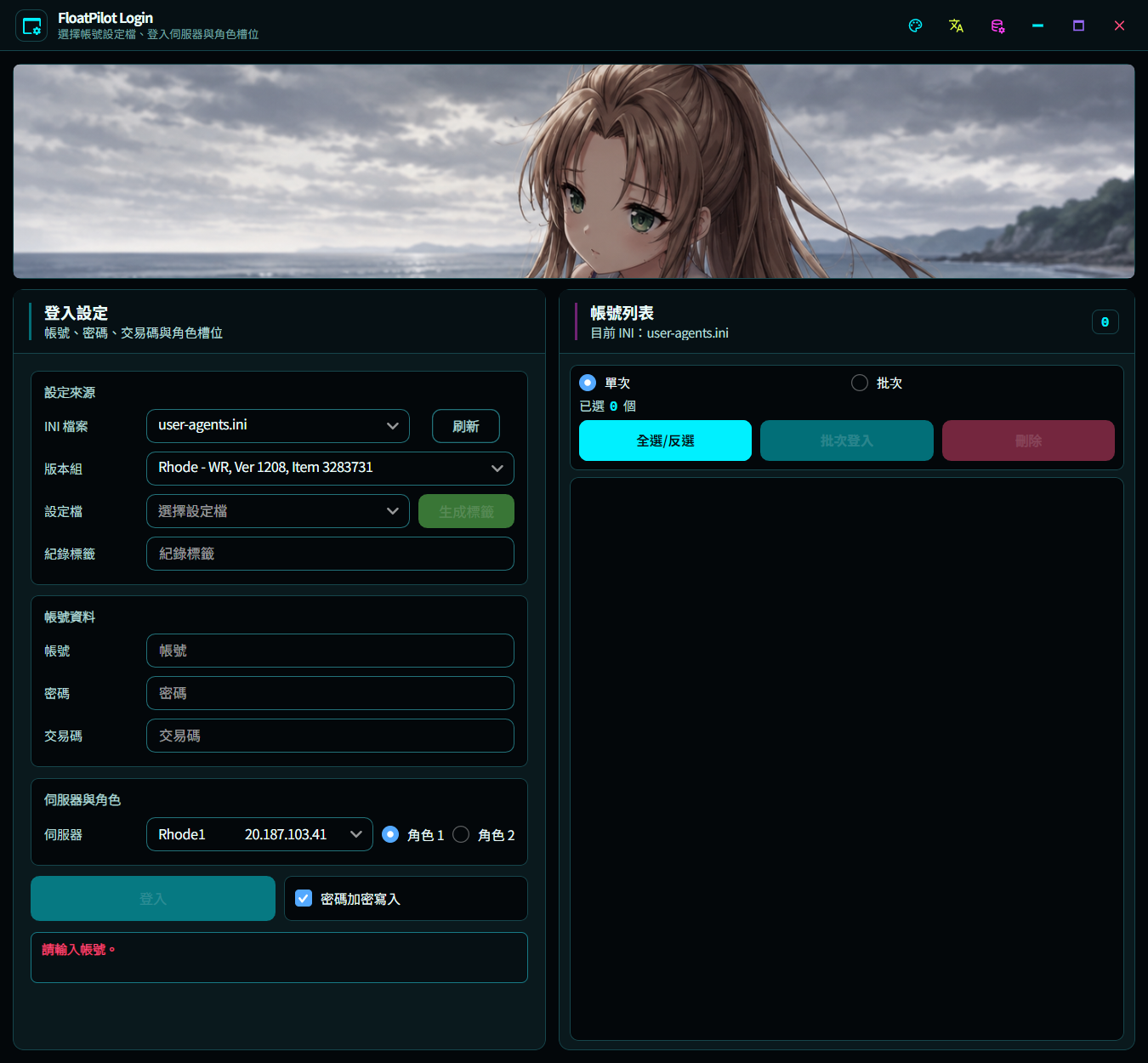Click the FloatPilot app logo icon

(x=31, y=26)
